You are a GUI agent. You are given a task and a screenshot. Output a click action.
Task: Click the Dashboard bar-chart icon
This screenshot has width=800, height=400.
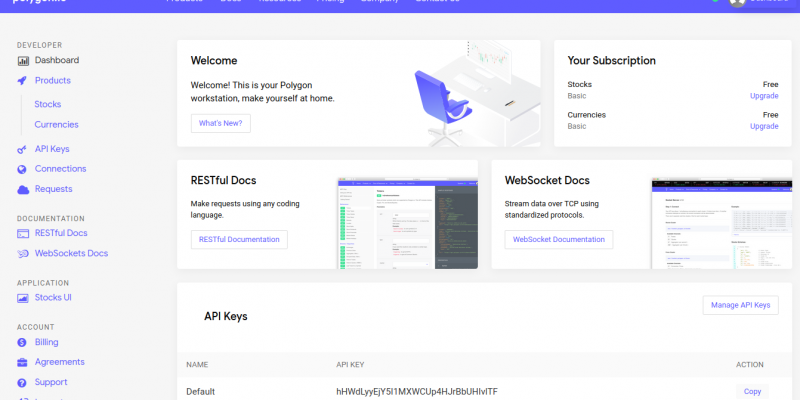pos(23,61)
